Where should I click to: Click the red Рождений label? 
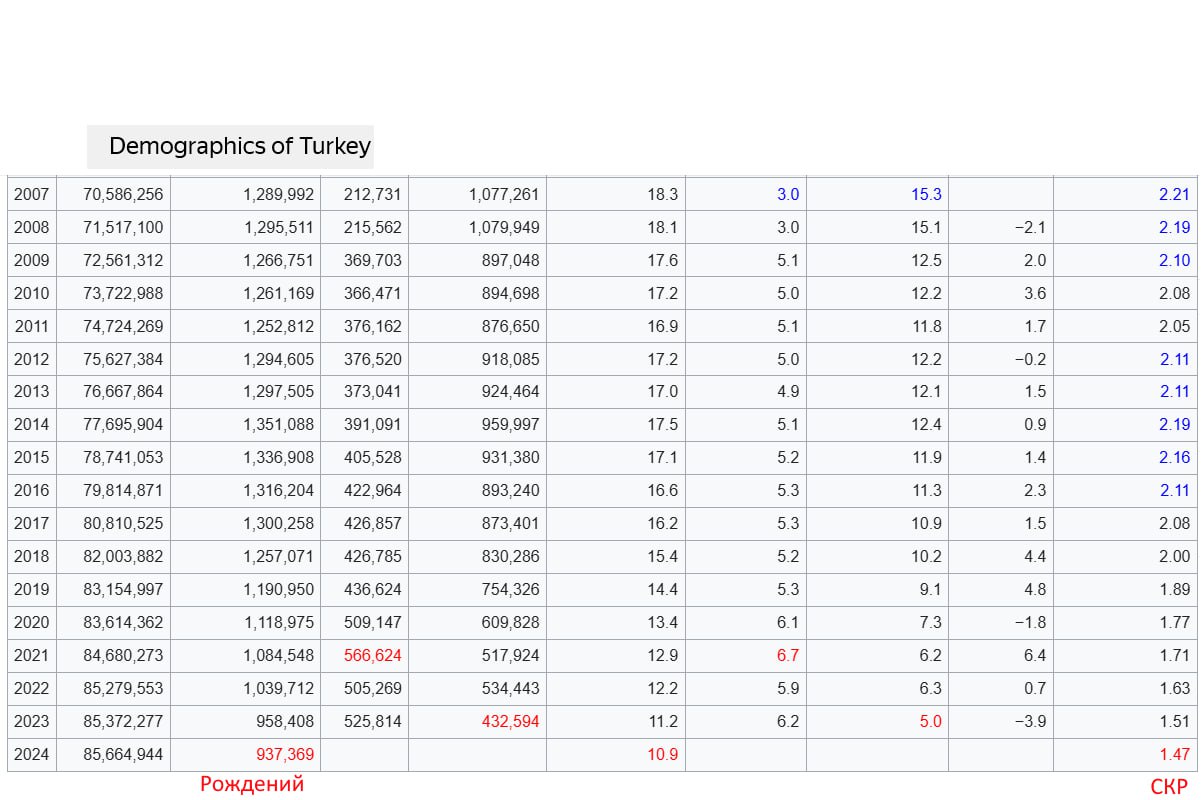point(252,784)
